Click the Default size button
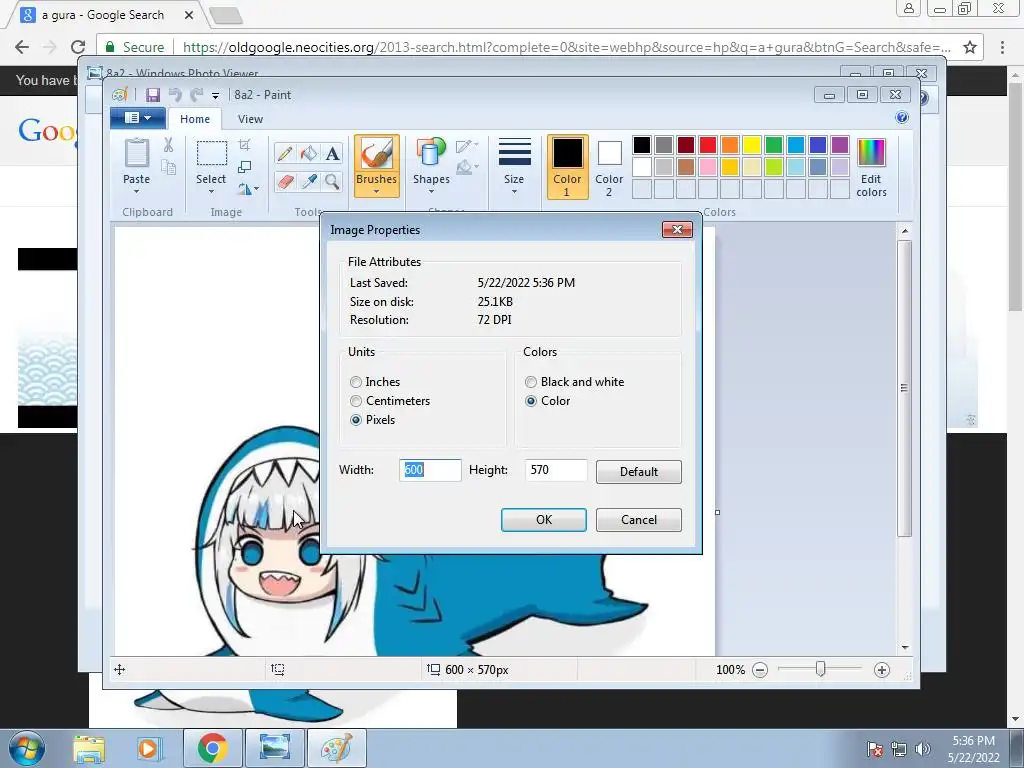The width and height of the screenshot is (1024, 768). pos(639,472)
